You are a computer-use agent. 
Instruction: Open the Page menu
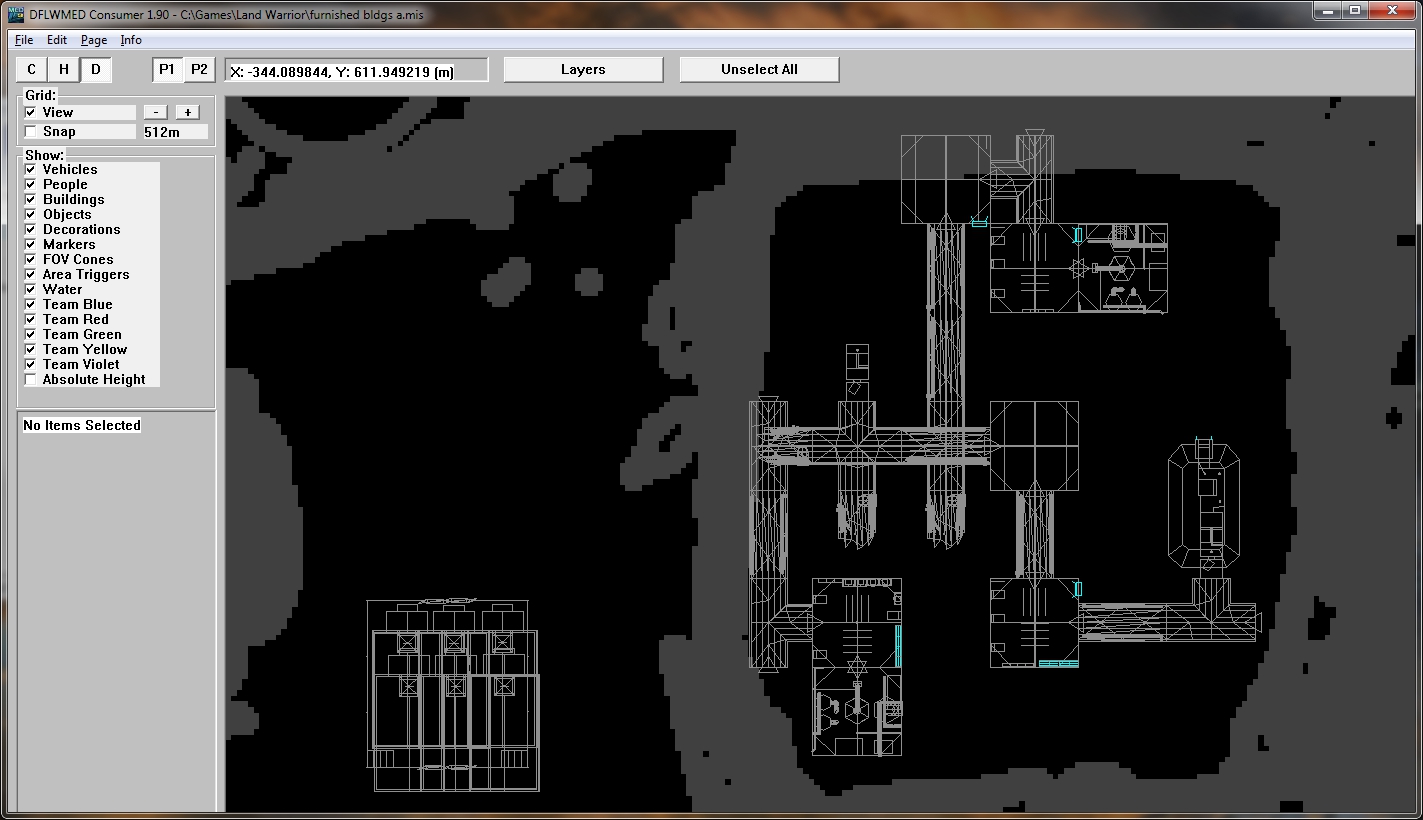[x=94, y=40]
